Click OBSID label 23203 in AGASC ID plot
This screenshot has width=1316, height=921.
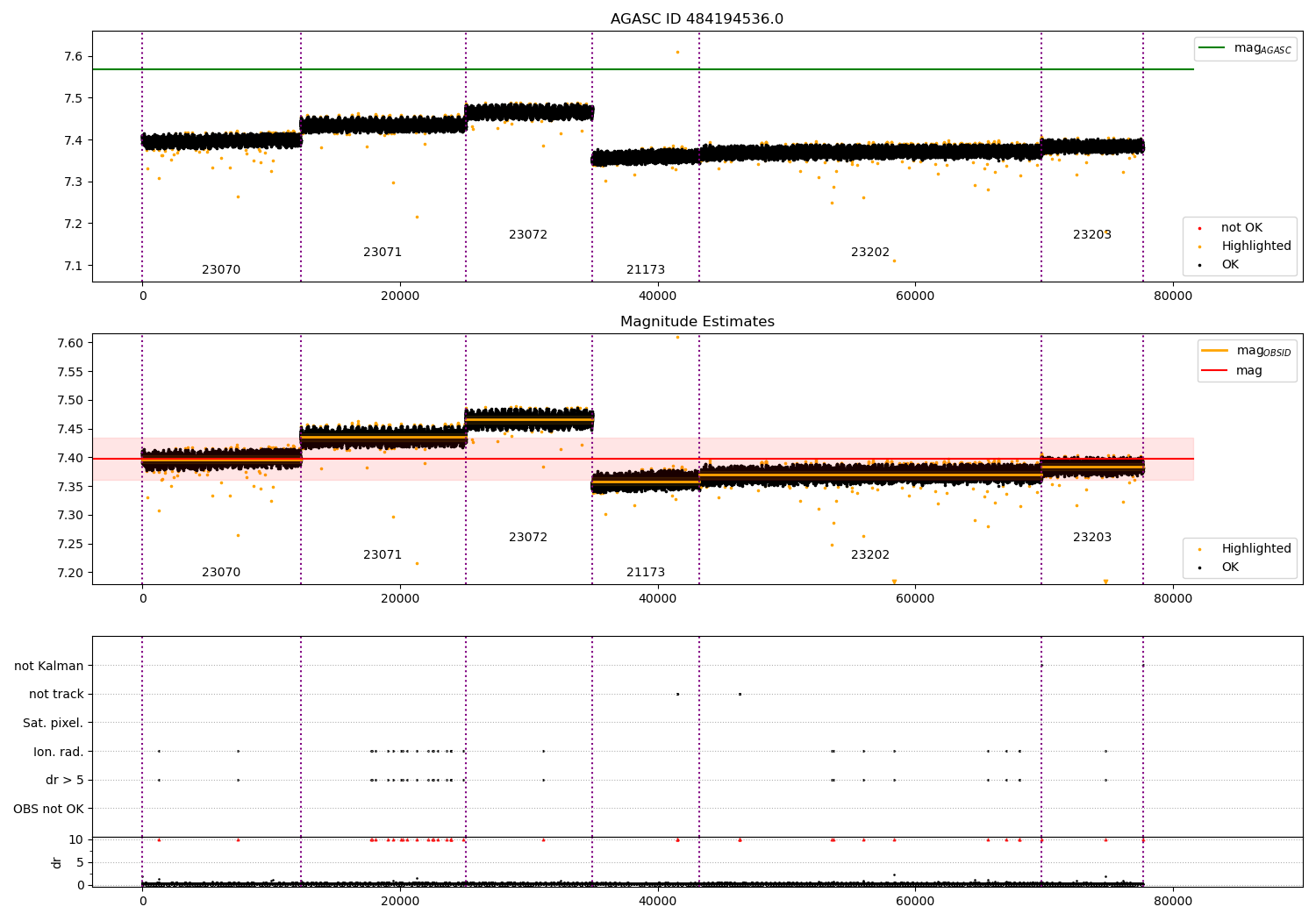click(x=1092, y=235)
